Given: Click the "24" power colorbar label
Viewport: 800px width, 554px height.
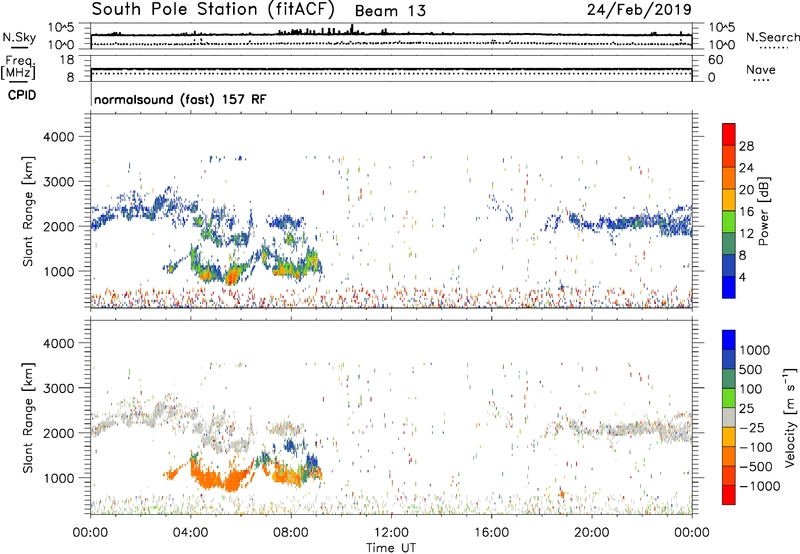Looking at the screenshot, I should pos(746,168).
